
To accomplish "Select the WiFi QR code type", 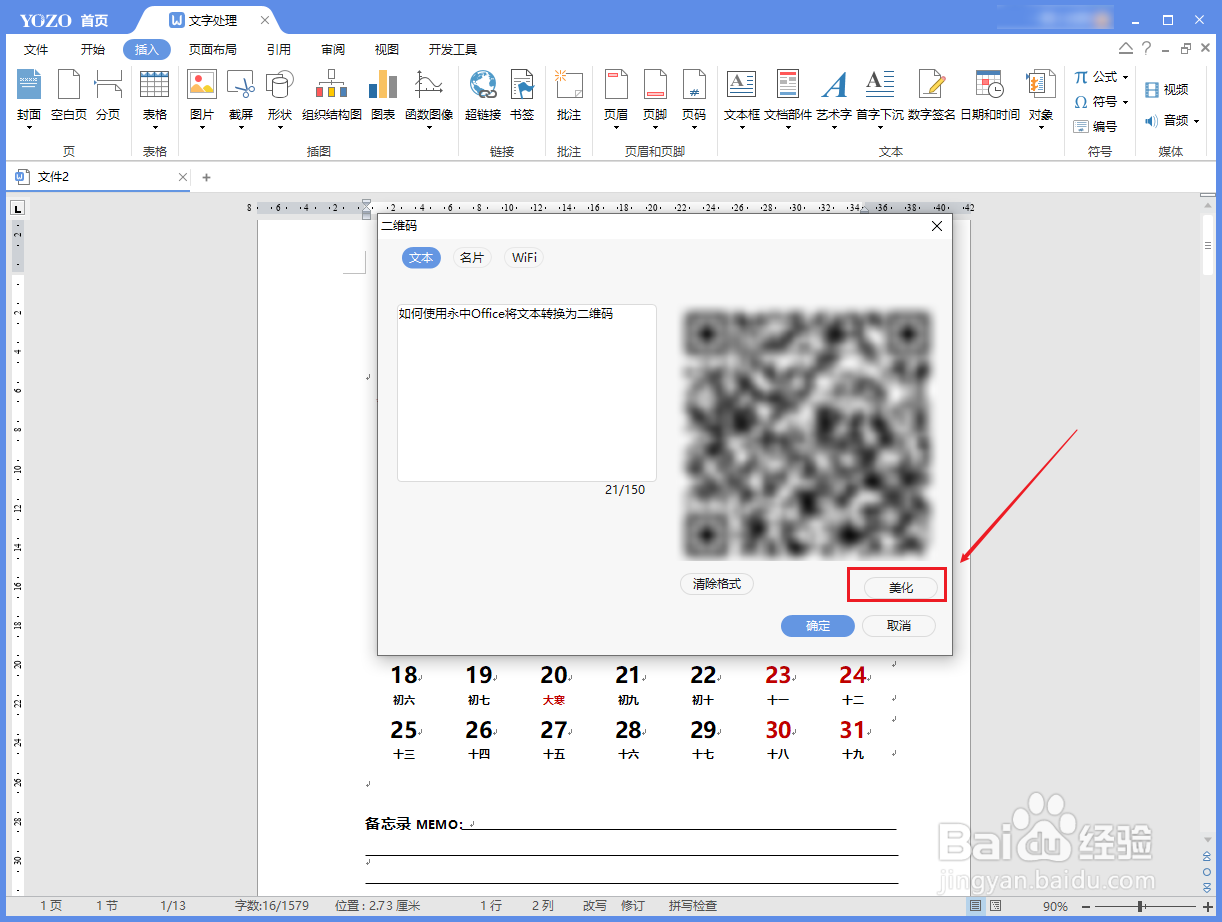I will pyautogui.click(x=524, y=258).
